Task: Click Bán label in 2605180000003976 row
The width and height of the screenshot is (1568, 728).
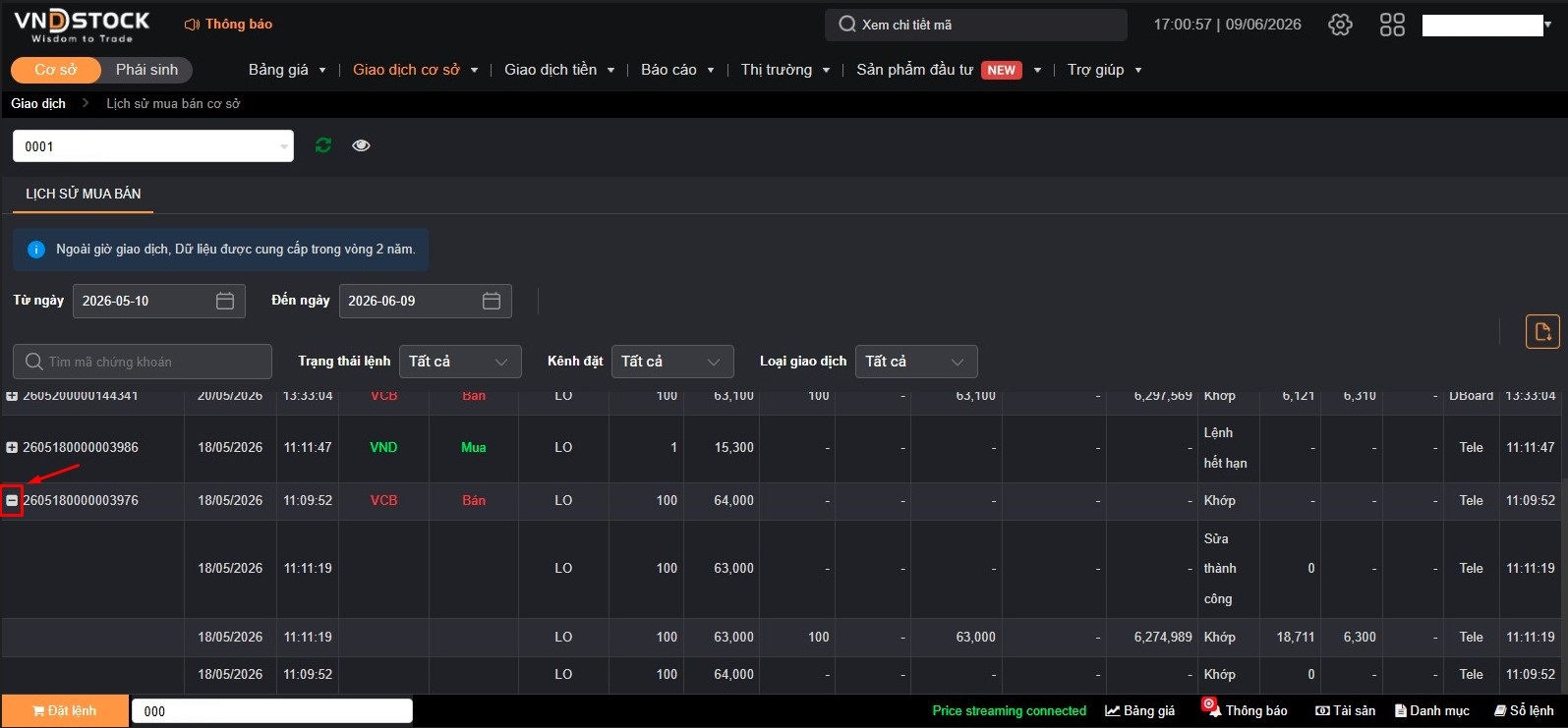Action: pyautogui.click(x=474, y=500)
